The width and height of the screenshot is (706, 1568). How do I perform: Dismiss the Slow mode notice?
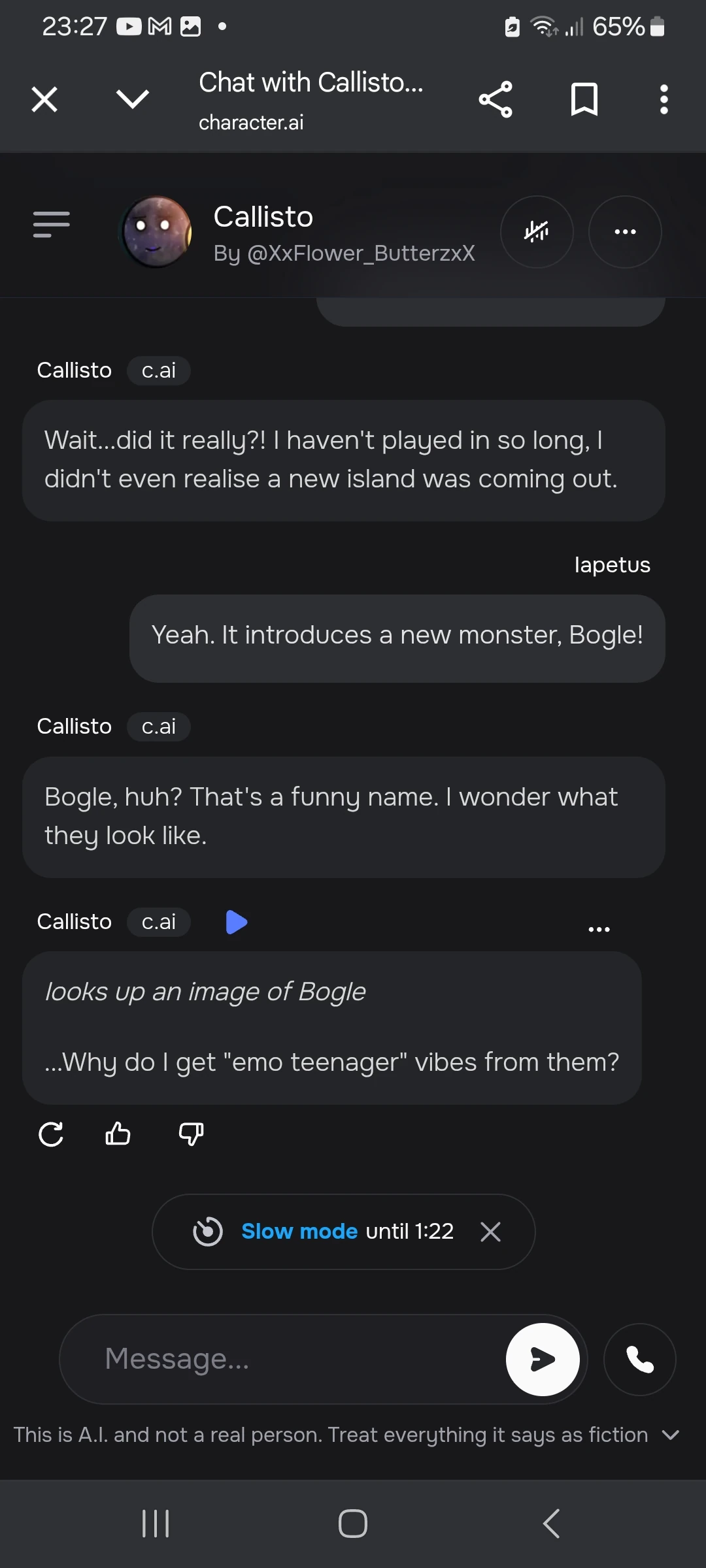click(x=490, y=1232)
